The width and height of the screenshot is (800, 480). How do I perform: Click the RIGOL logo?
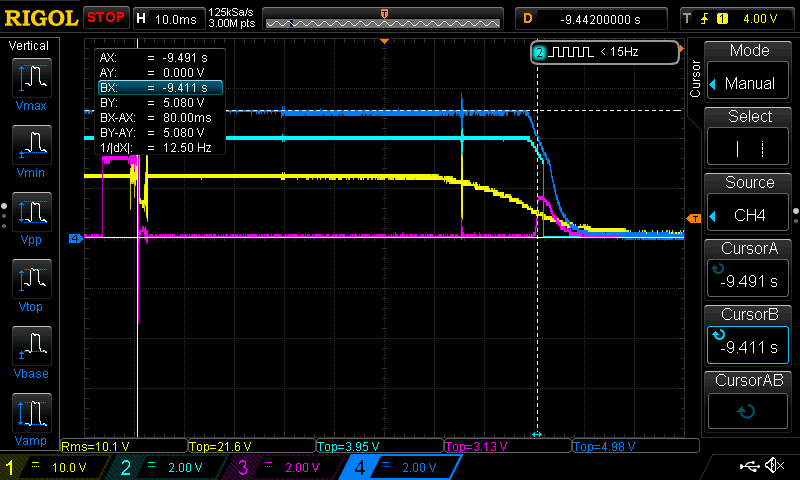point(41,18)
